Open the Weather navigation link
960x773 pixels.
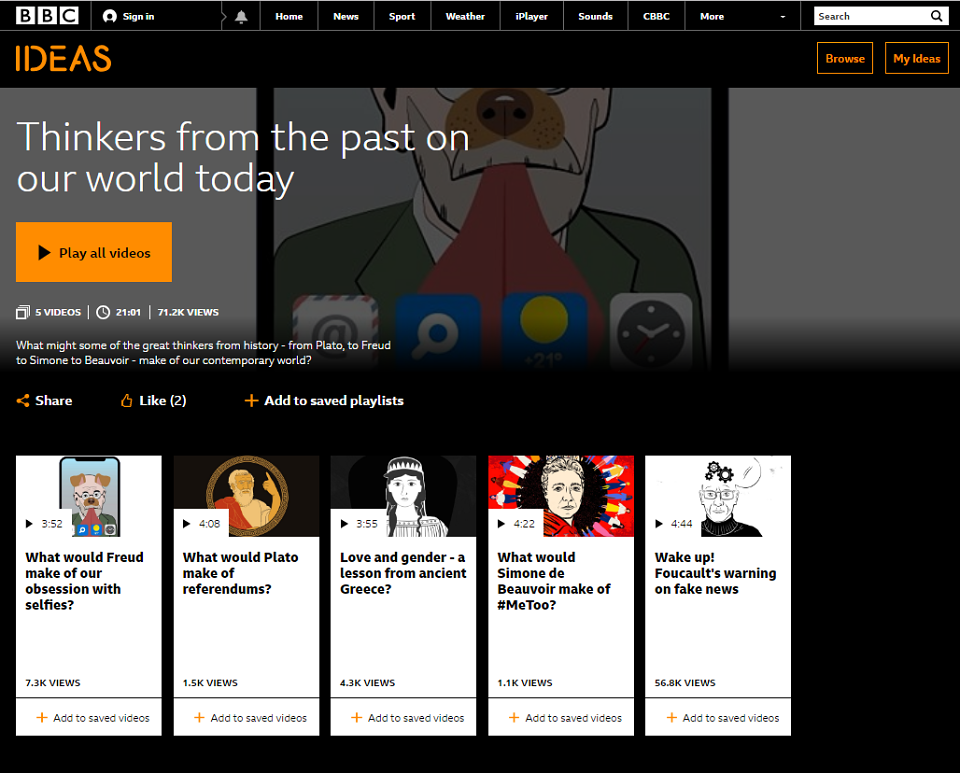click(x=465, y=16)
